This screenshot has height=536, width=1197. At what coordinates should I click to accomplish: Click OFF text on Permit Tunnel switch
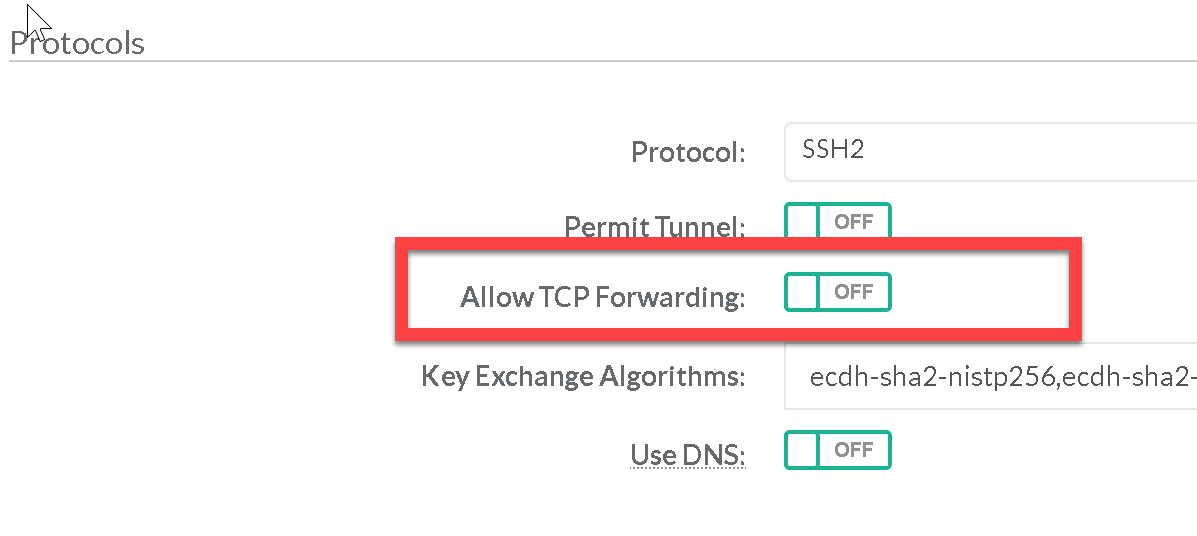point(853,222)
